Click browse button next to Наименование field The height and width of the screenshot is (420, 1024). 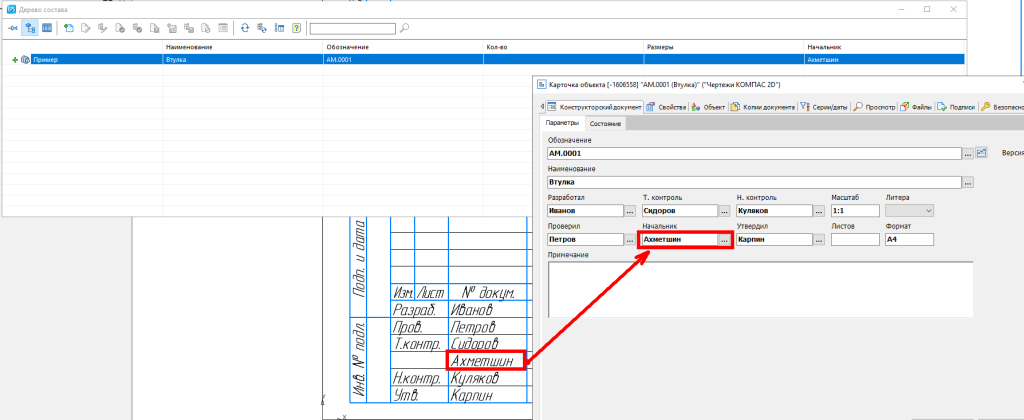click(x=967, y=183)
